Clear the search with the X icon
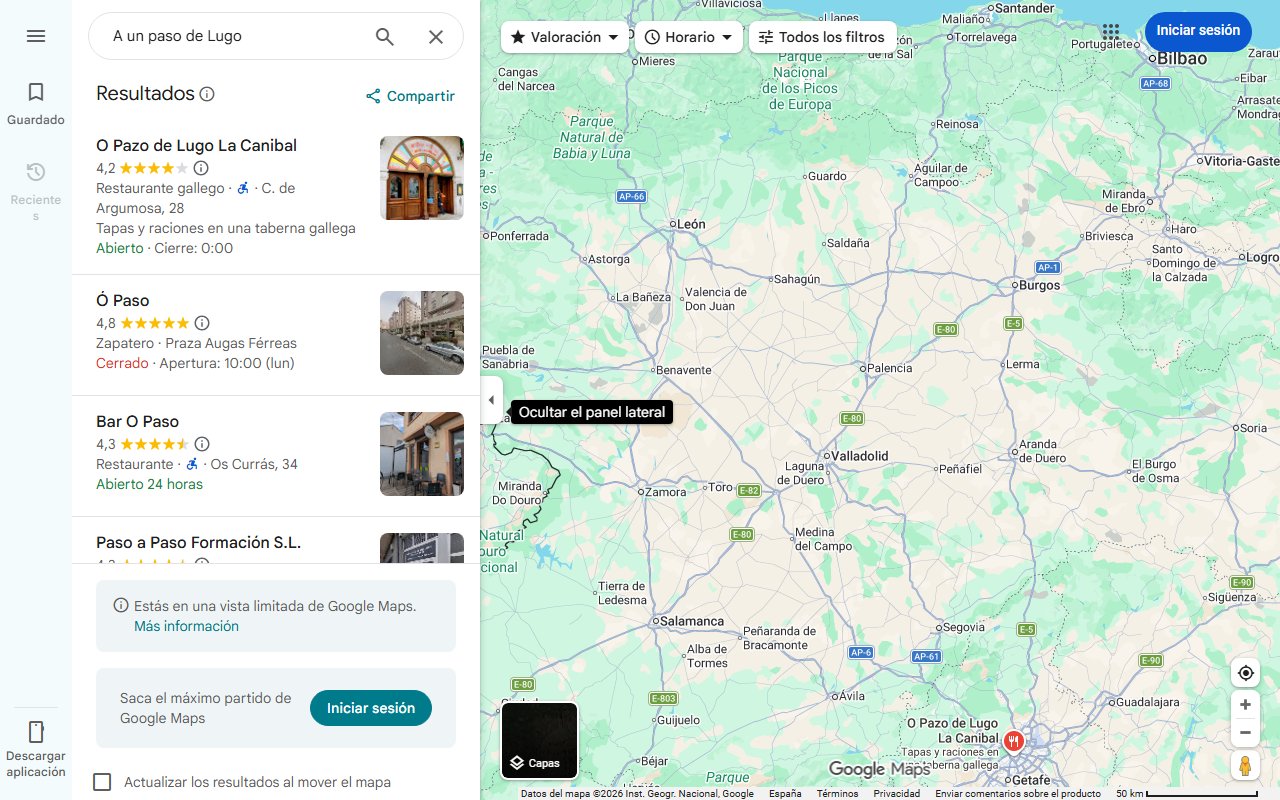The height and width of the screenshot is (800, 1280). click(436, 37)
